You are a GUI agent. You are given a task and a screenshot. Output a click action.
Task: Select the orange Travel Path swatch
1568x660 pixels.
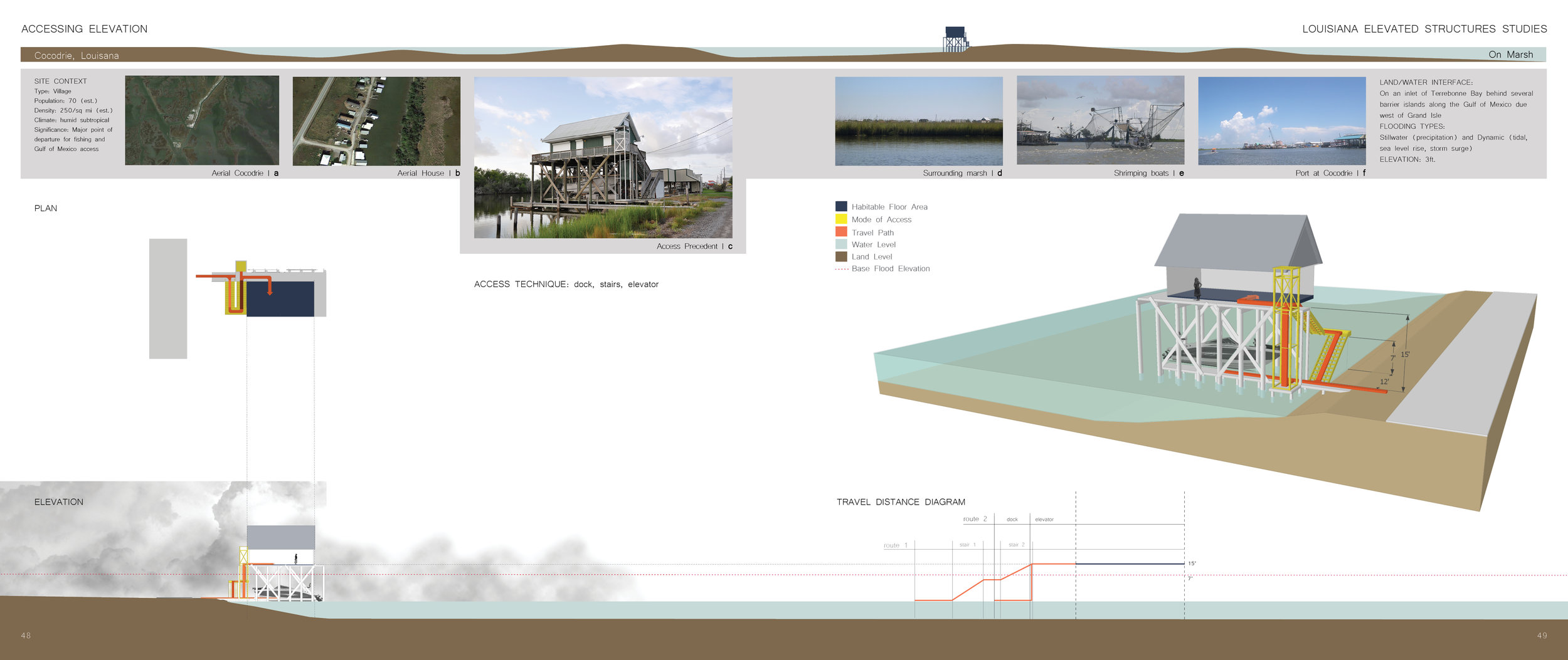coord(841,231)
